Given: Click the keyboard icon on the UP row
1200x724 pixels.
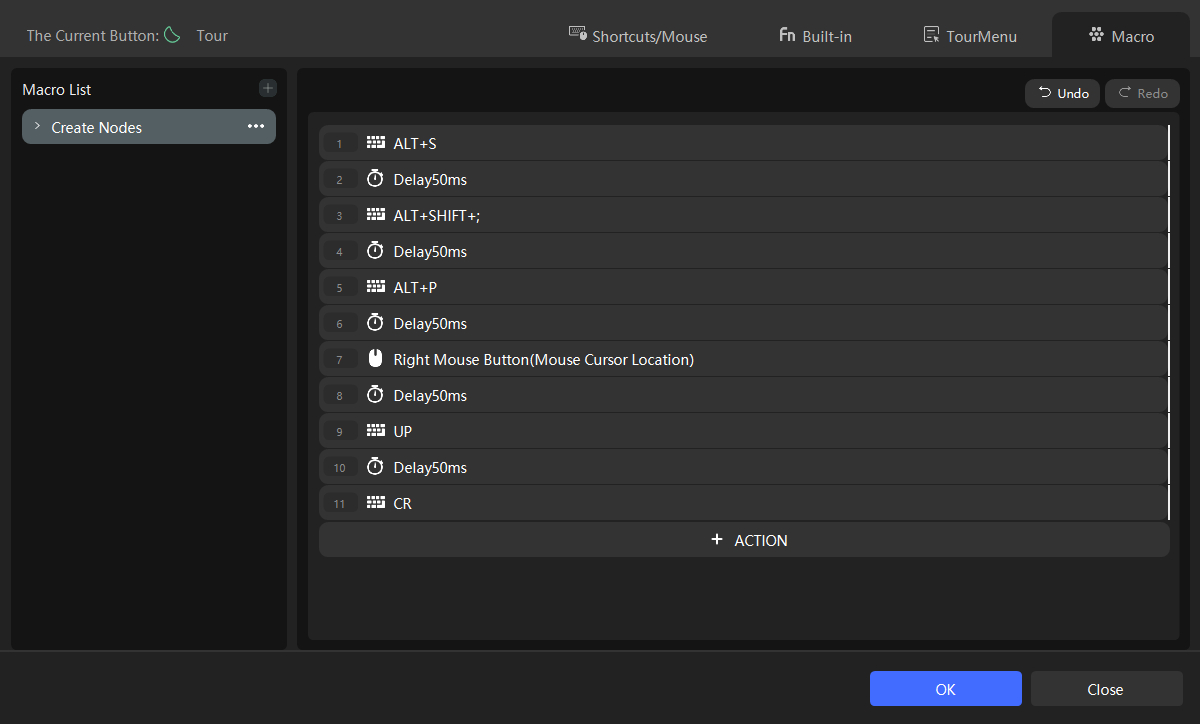Looking at the screenshot, I should point(376,431).
